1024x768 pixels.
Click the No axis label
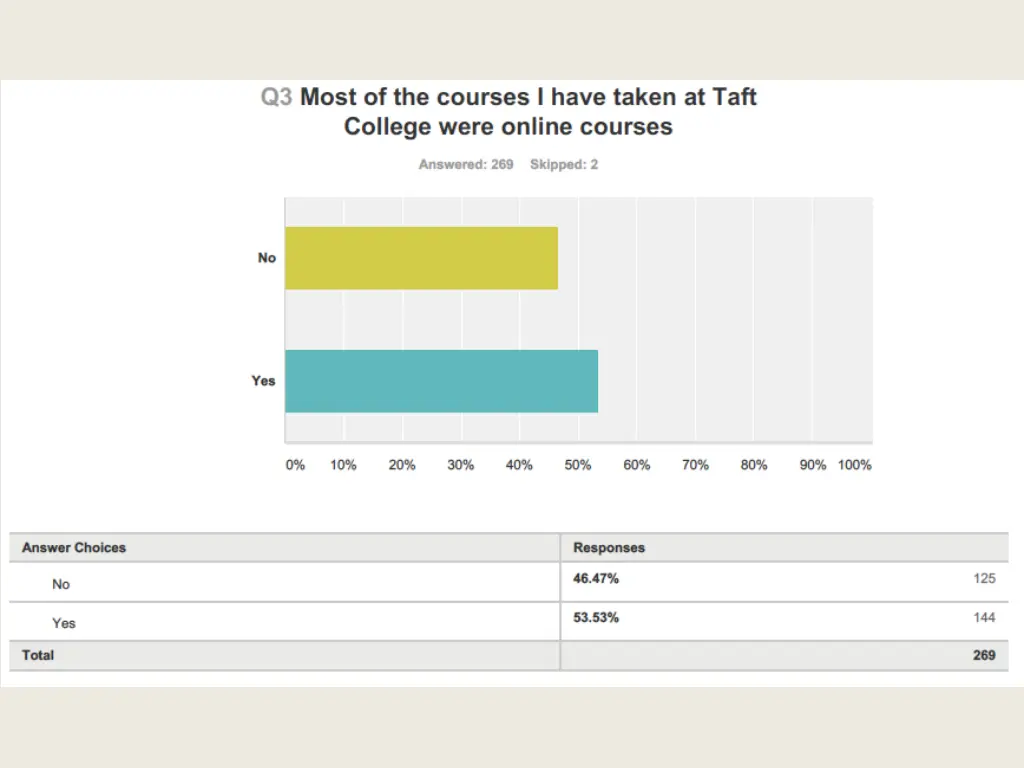[266, 258]
